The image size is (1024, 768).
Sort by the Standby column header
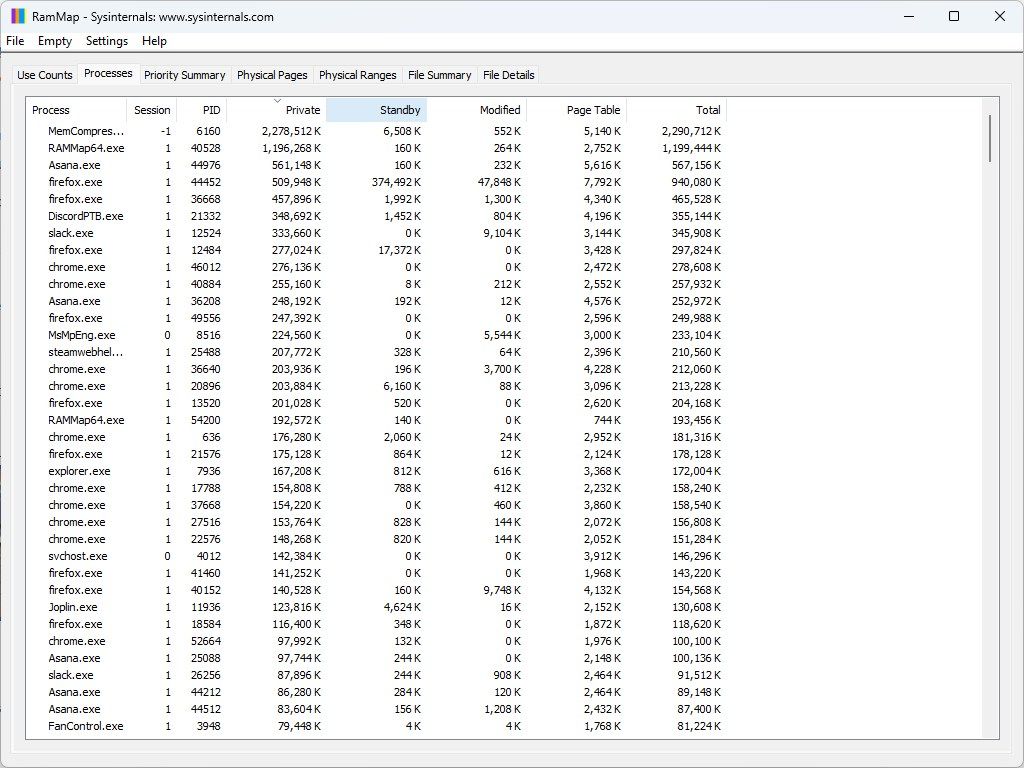tap(376, 110)
